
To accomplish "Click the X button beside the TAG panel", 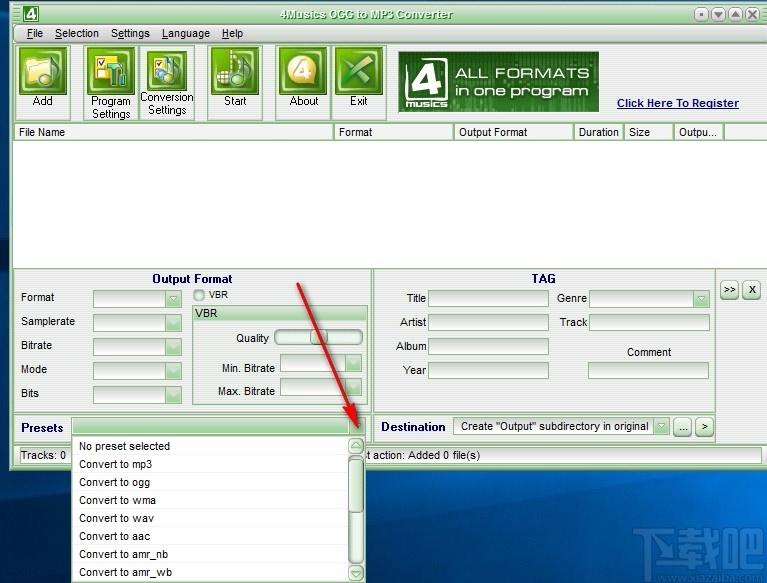I will (x=752, y=290).
